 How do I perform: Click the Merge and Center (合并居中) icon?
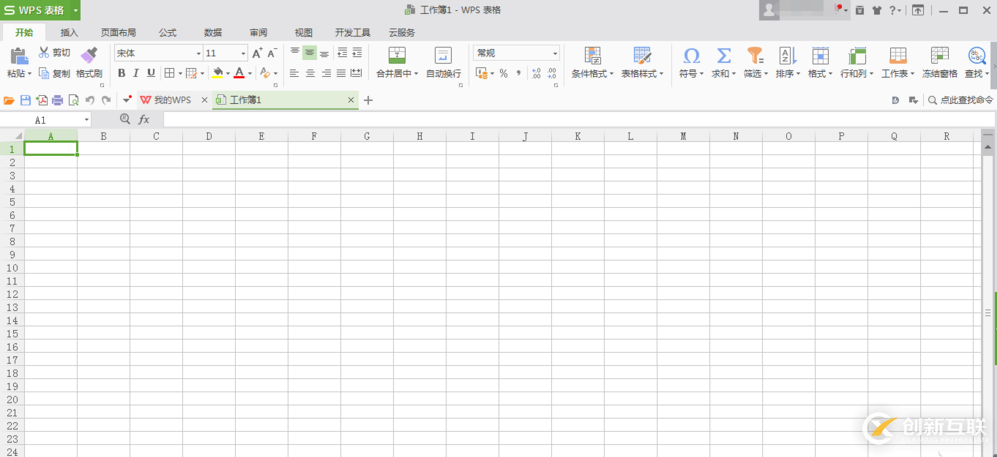397,56
